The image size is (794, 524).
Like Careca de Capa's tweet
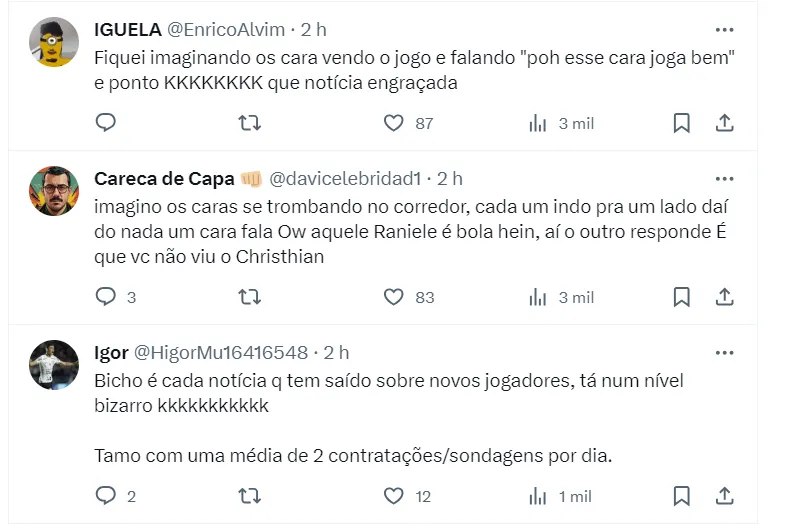click(394, 297)
